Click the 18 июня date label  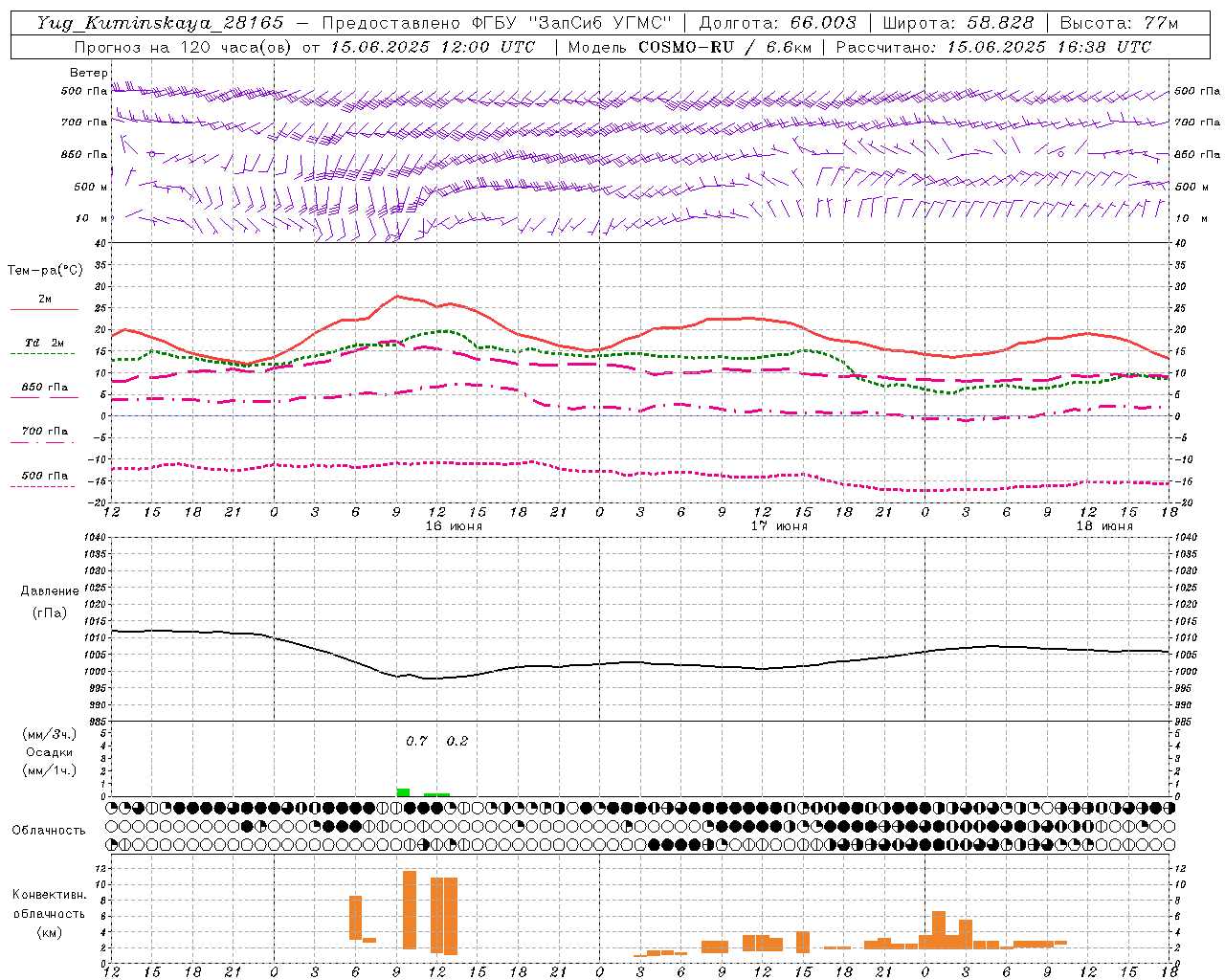1104,526
